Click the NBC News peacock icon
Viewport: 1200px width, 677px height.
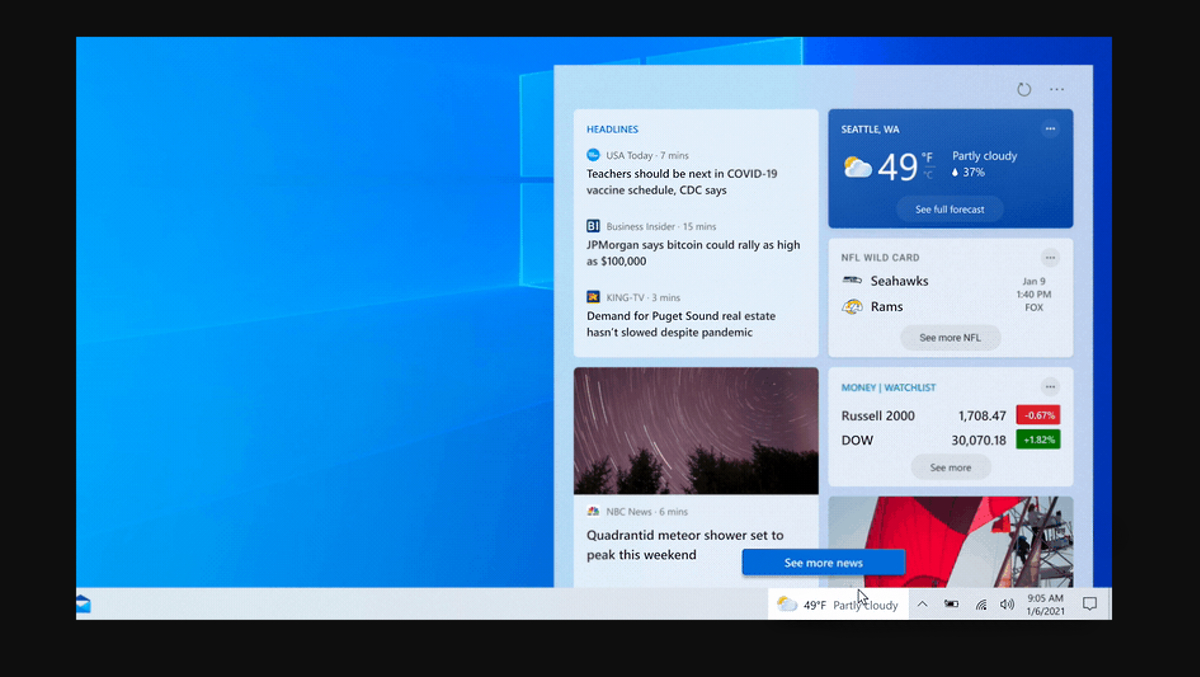click(x=592, y=511)
